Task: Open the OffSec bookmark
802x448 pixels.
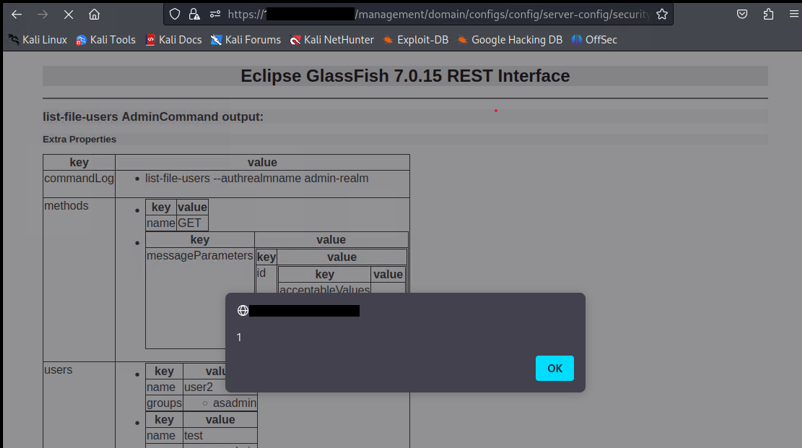Action: pos(594,40)
